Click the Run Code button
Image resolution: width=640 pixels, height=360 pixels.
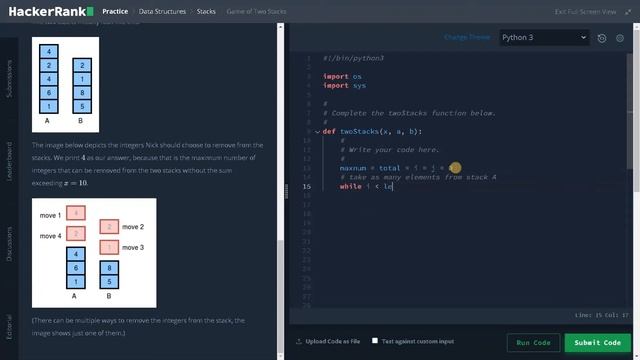click(x=533, y=343)
